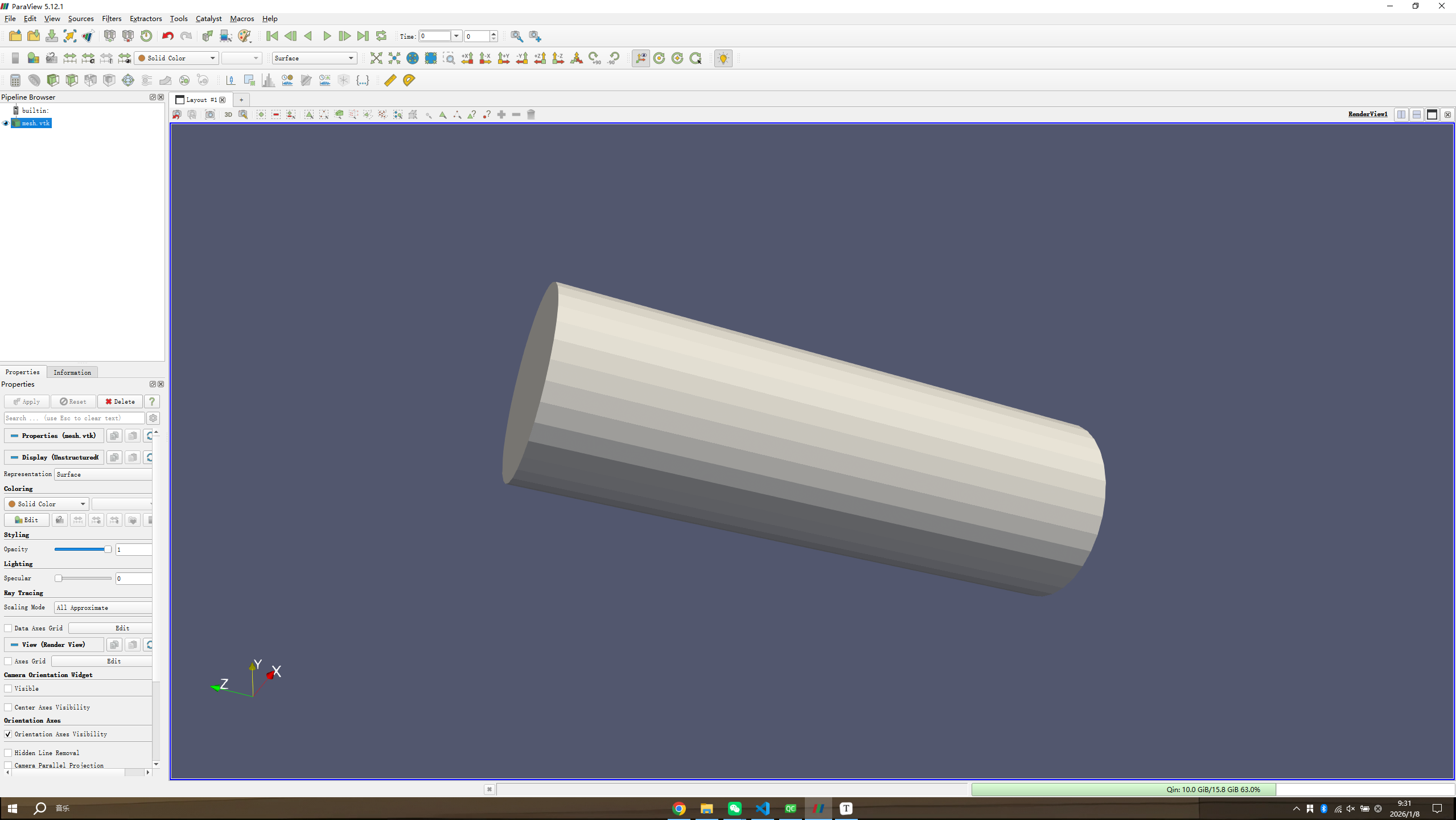Click the Play animation button
The height and width of the screenshot is (820, 1456).
point(327,36)
